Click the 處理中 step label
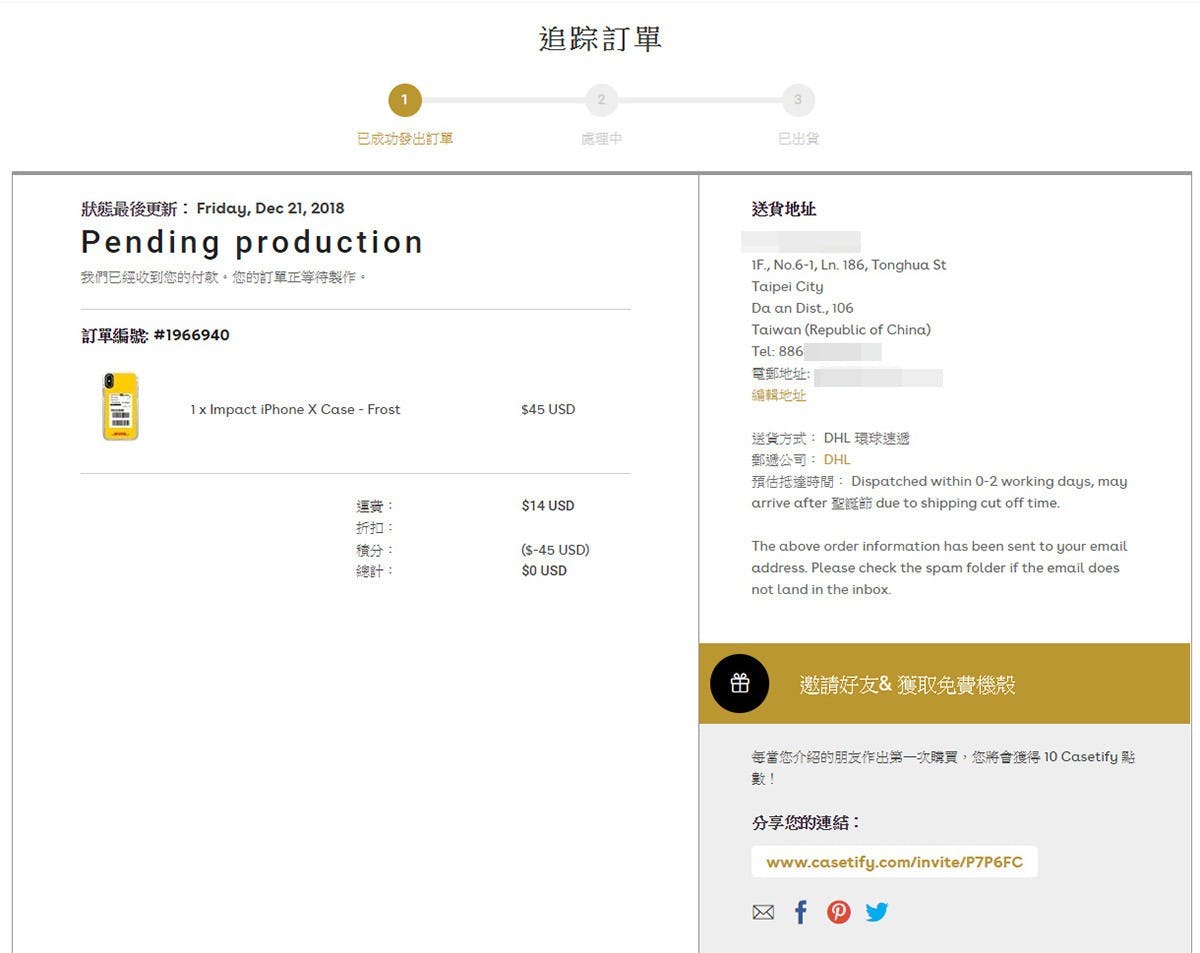This screenshot has width=1200, height=953. click(601, 139)
